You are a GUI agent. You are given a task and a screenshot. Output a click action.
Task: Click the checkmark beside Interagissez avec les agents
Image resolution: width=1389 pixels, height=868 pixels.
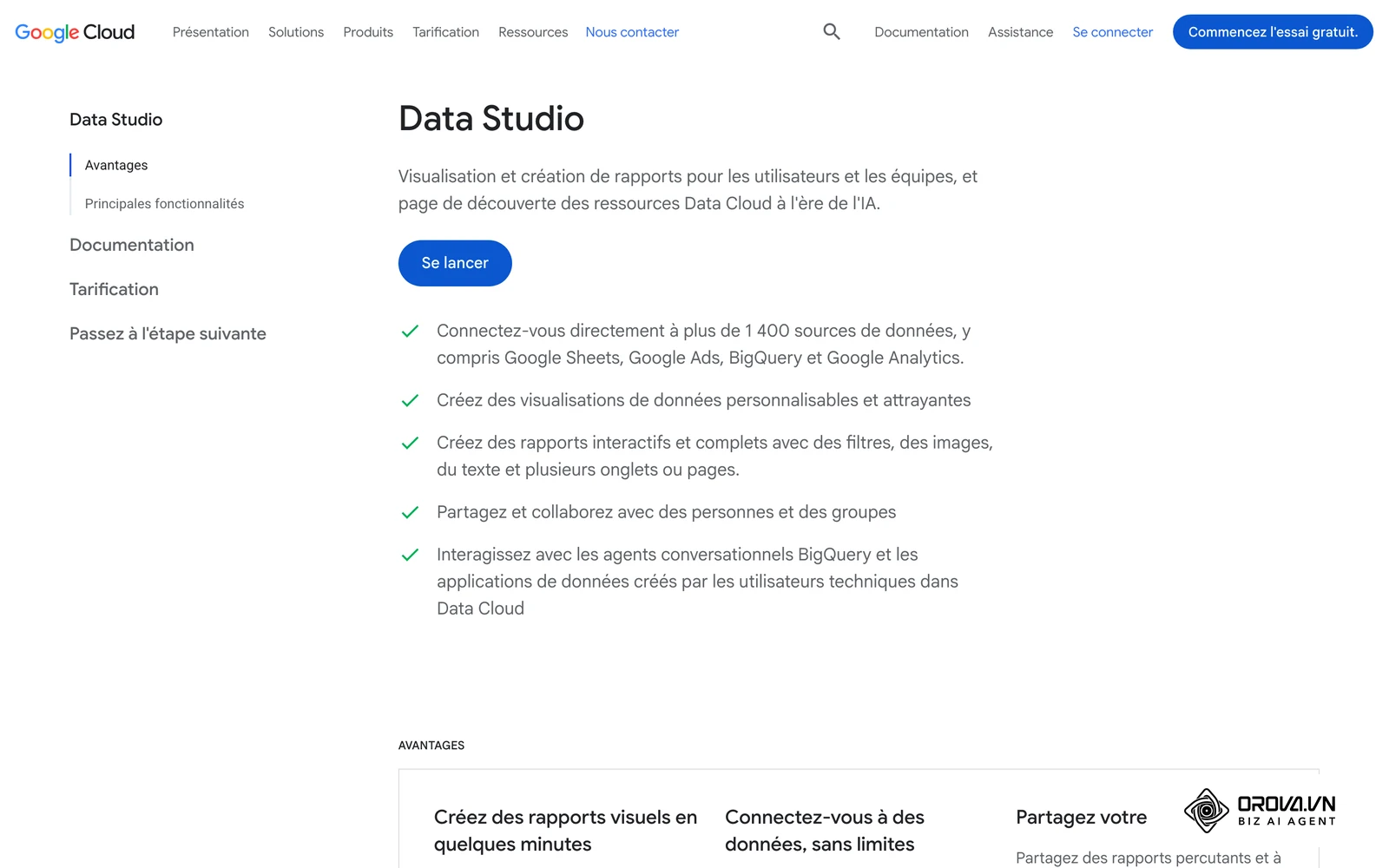pos(410,555)
